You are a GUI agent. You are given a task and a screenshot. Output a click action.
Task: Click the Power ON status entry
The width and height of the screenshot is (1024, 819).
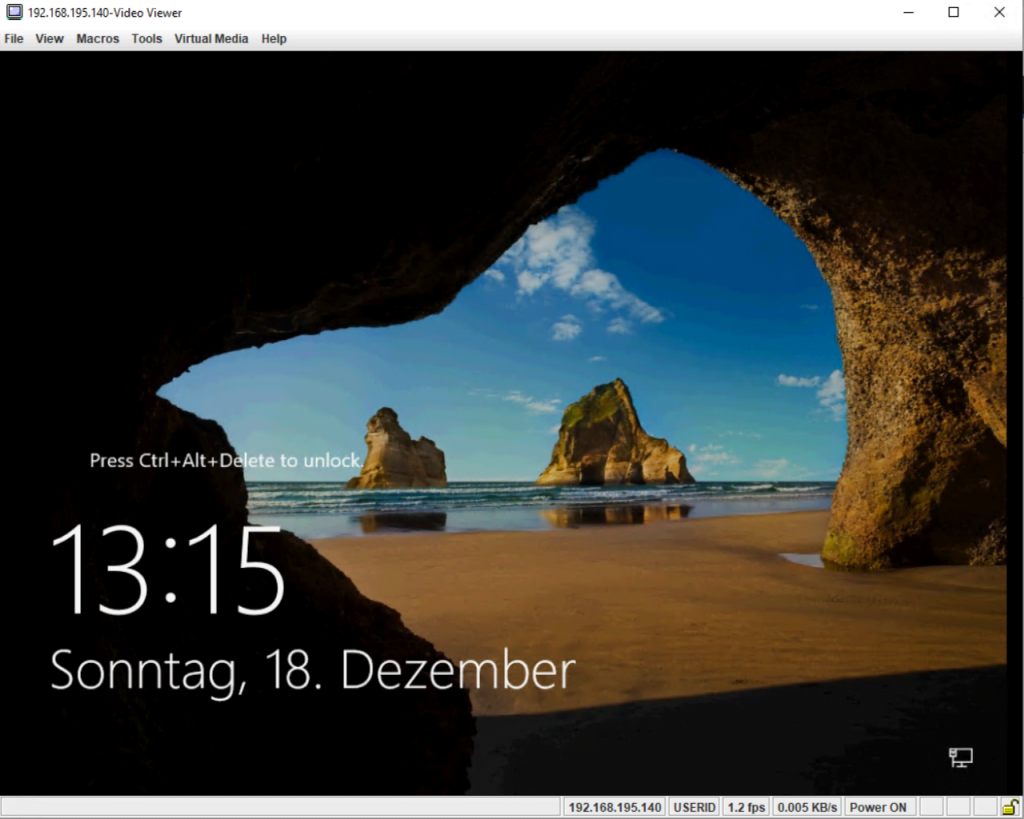(878, 807)
